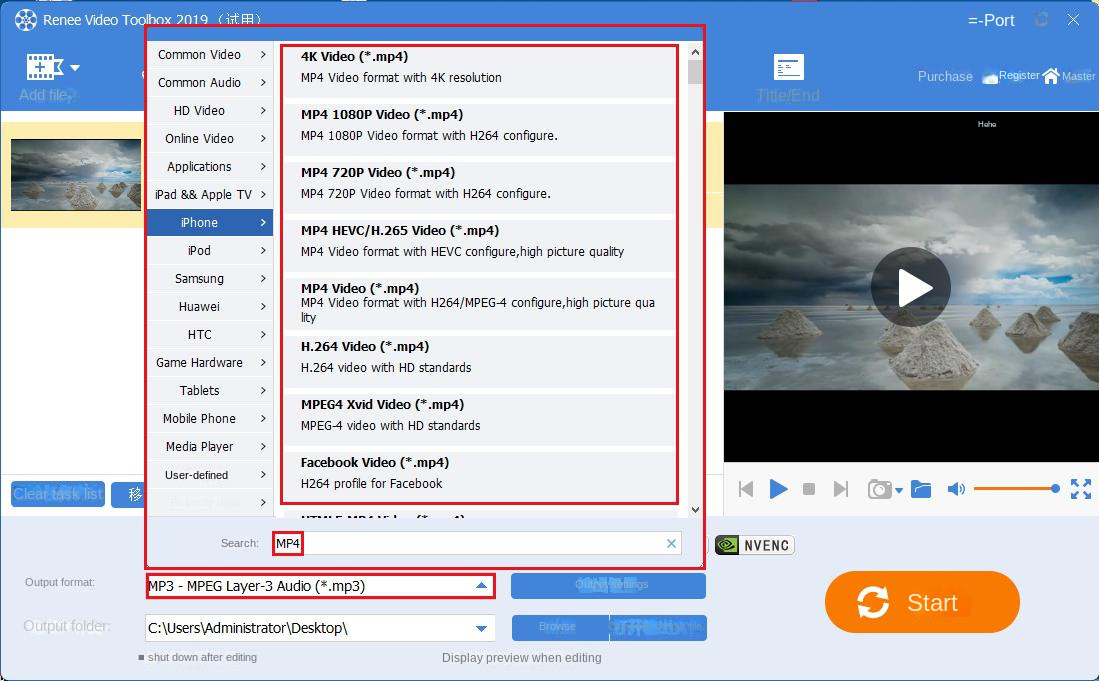This screenshot has width=1099, height=681.
Task: Click the Browse button
Action: (557, 627)
